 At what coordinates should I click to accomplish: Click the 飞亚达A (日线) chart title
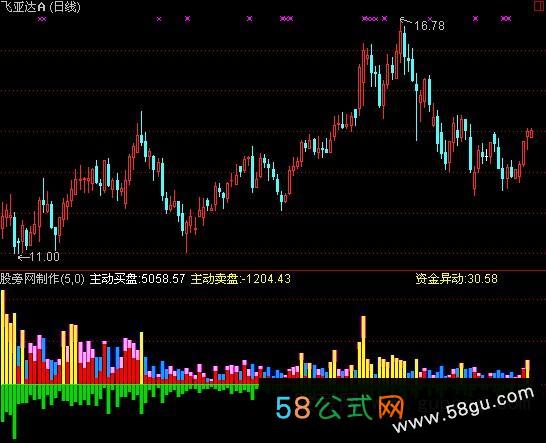(40, 7)
